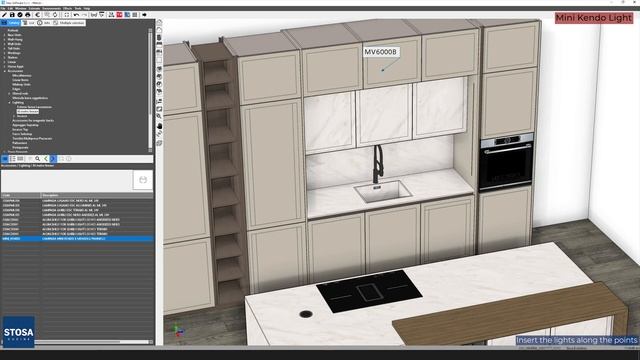
Task: Sort the list by the Code column
Action: 21,195
